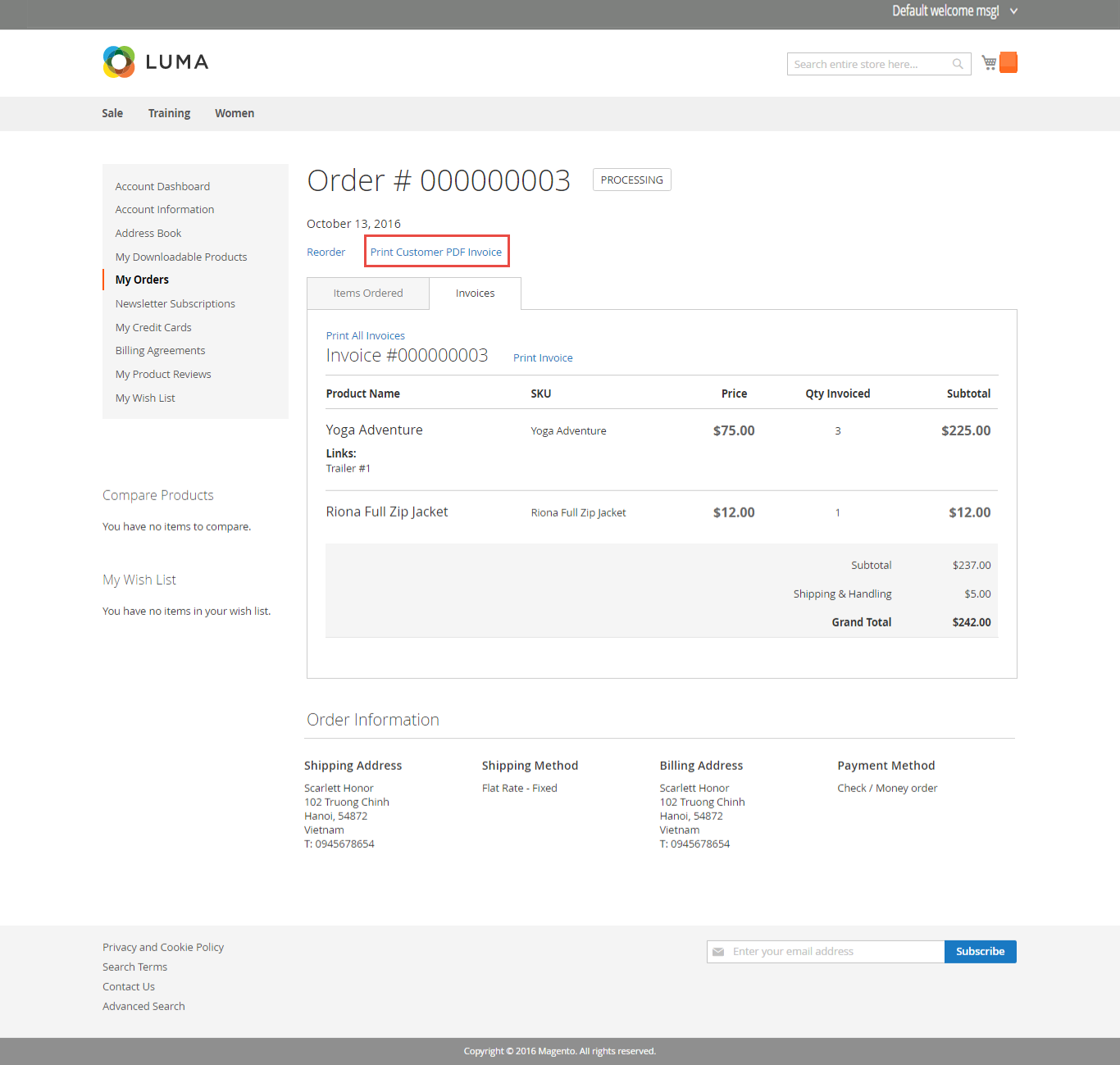1120x1065 pixels.
Task: Click the Reorder link
Action: click(x=326, y=252)
